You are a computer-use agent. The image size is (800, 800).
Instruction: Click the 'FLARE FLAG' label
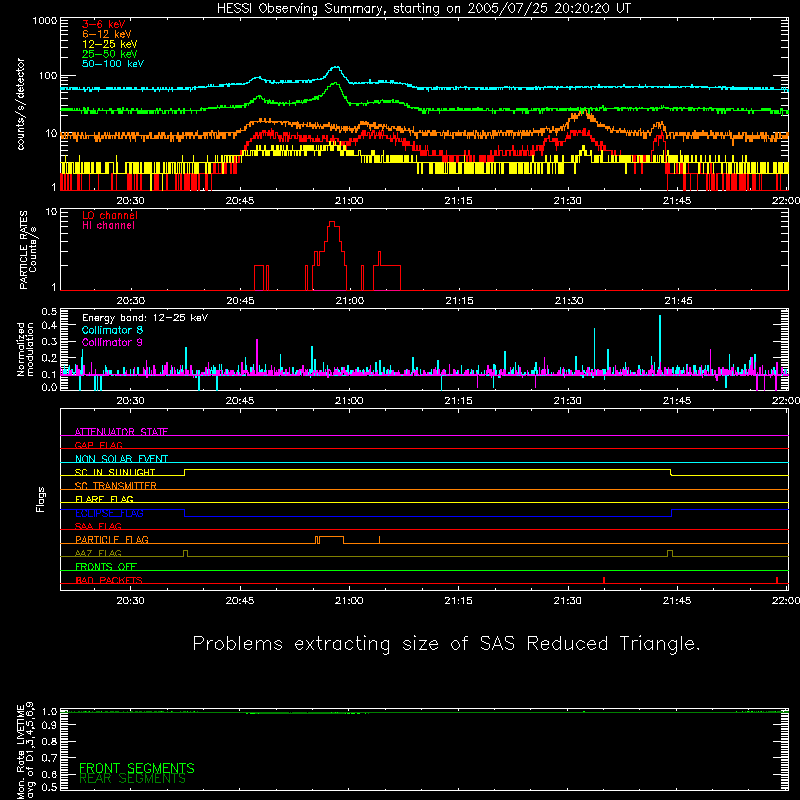pos(104,499)
